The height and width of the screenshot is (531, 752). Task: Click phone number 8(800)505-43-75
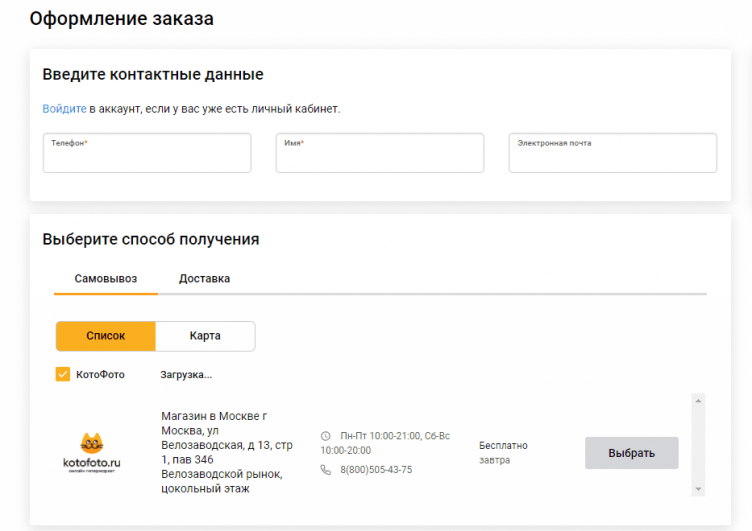click(376, 470)
